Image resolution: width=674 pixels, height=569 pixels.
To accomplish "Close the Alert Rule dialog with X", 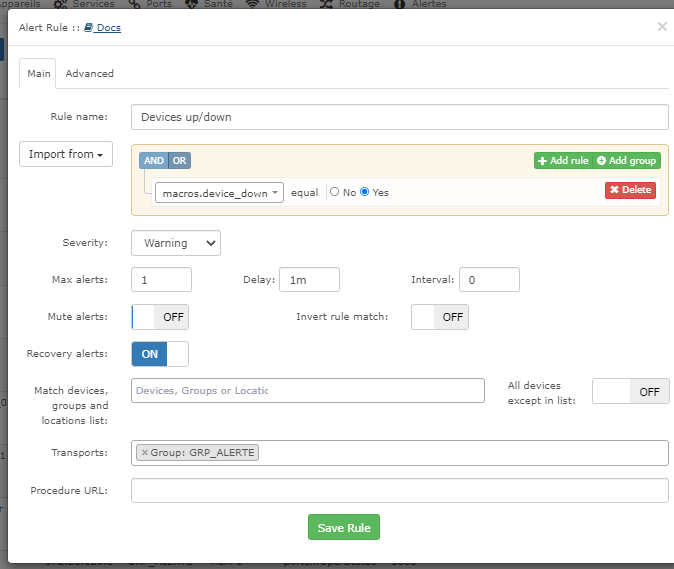I will pyautogui.click(x=662, y=27).
